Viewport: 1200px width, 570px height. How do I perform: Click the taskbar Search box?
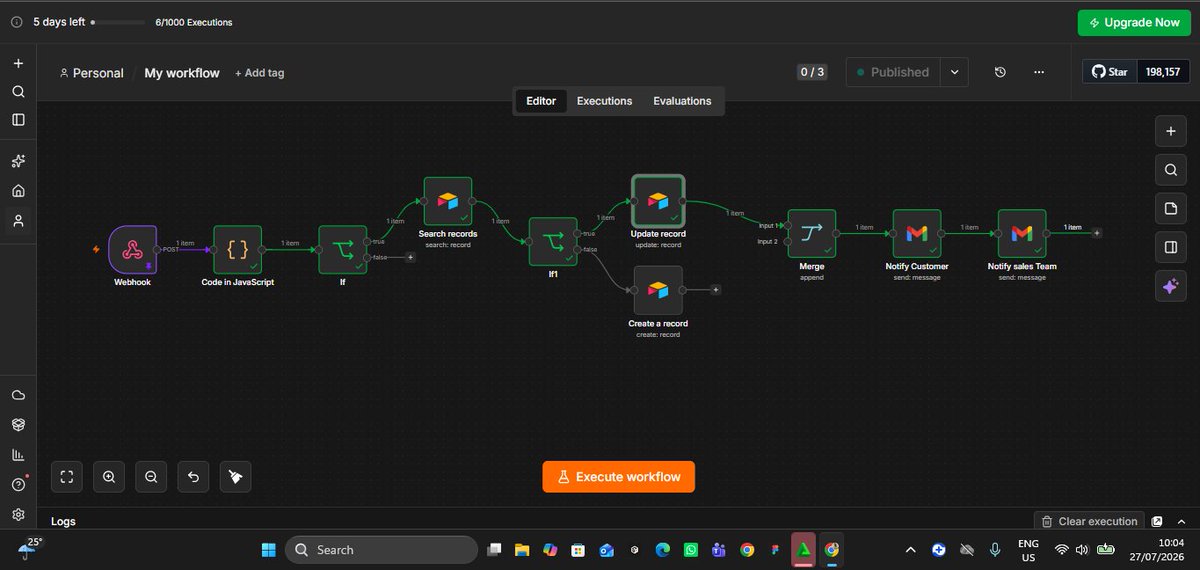382,549
